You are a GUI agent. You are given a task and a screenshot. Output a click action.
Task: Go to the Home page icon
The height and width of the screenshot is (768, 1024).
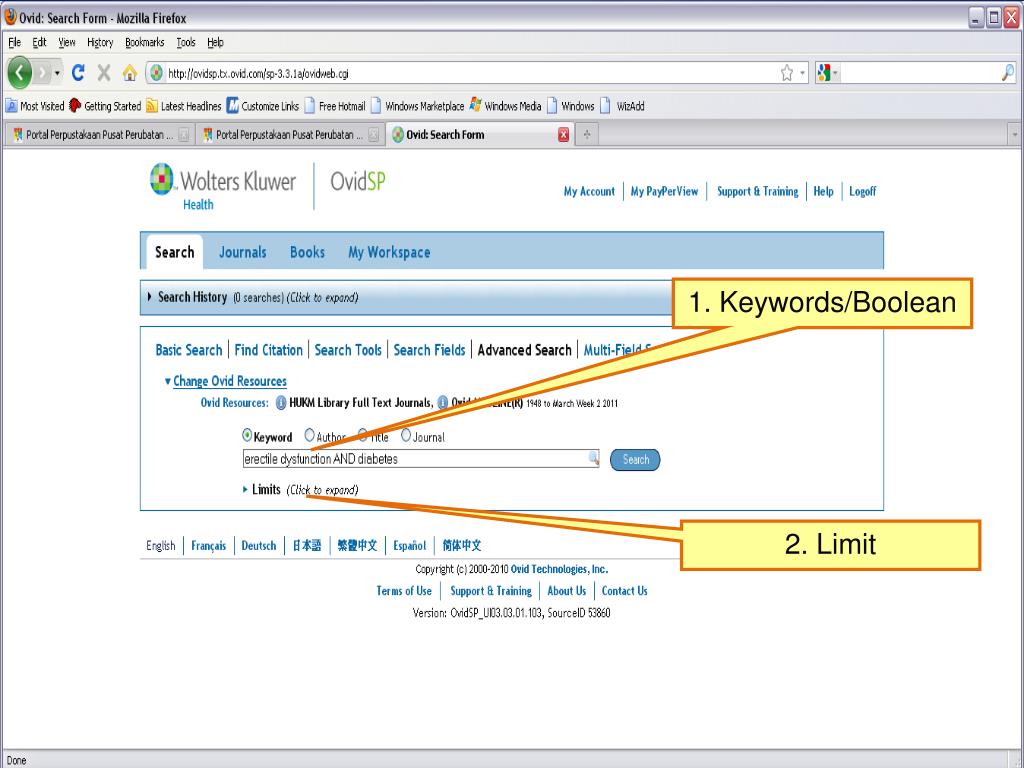(x=130, y=72)
